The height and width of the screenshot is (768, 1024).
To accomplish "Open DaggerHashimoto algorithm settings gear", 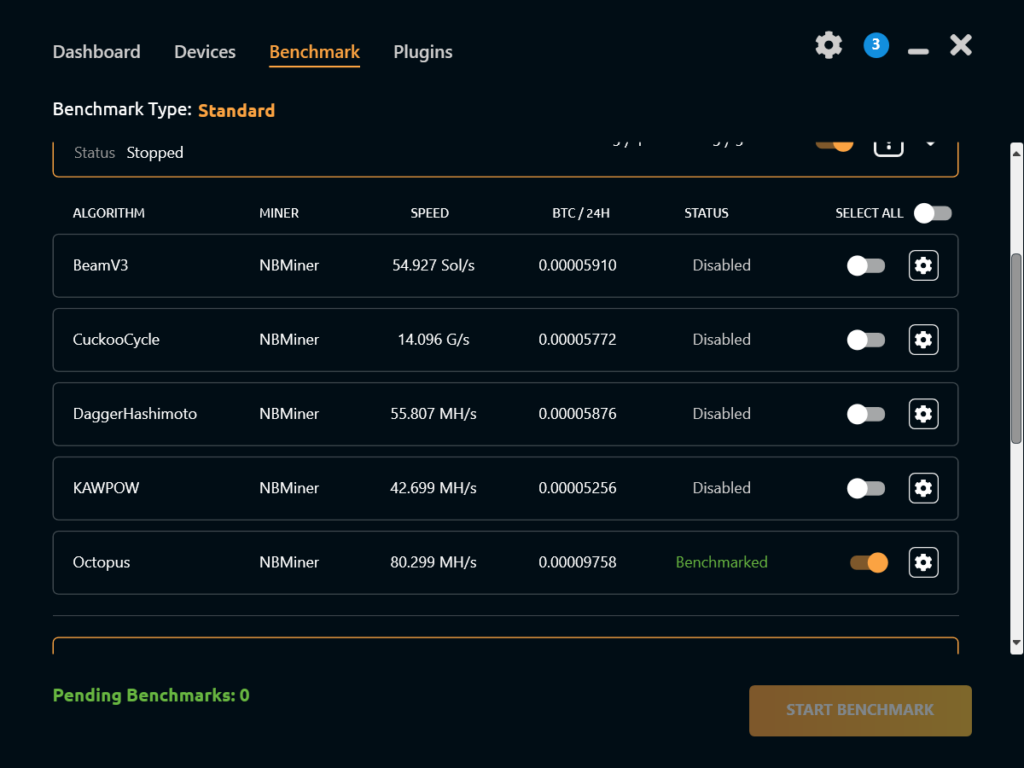I will tap(923, 414).
